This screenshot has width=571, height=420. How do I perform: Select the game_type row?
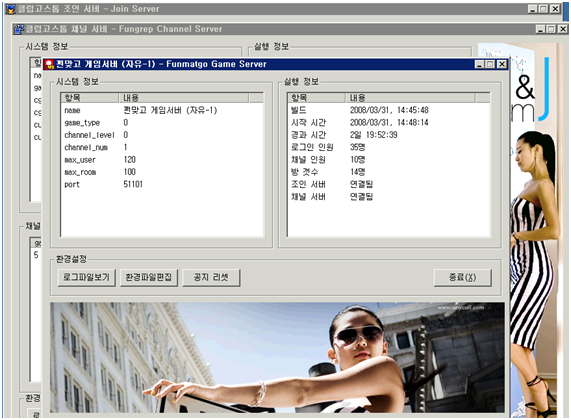[x=162, y=123]
